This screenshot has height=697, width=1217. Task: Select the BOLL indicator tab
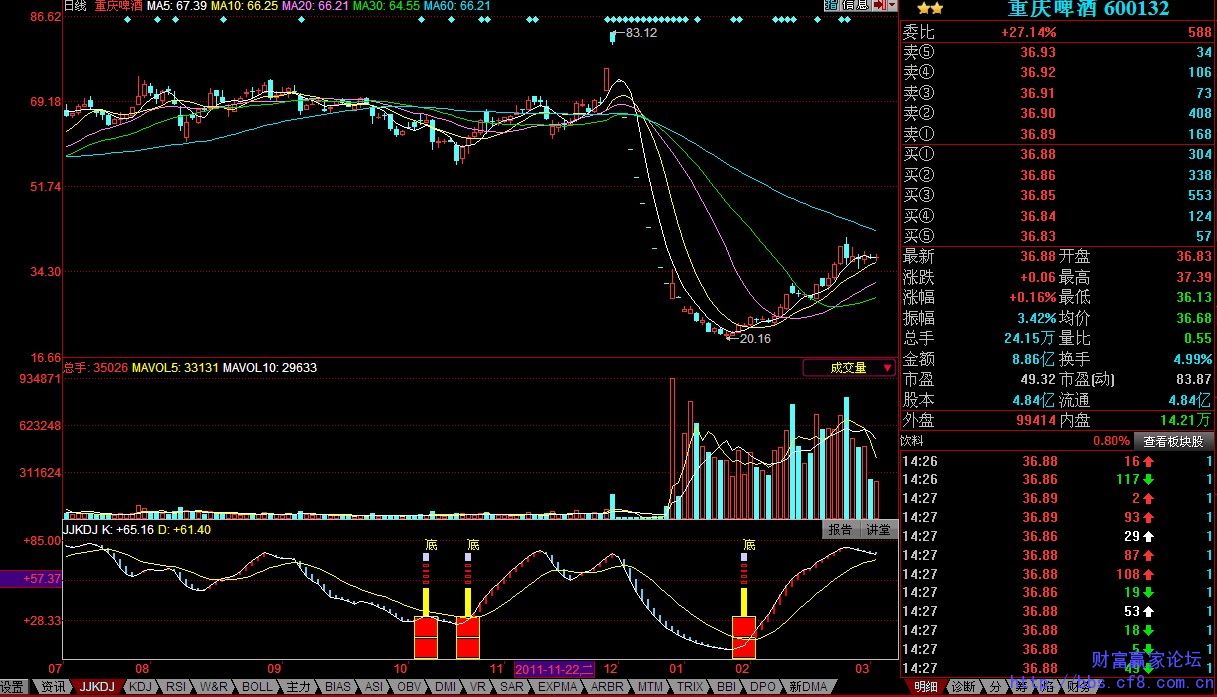click(x=257, y=687)
